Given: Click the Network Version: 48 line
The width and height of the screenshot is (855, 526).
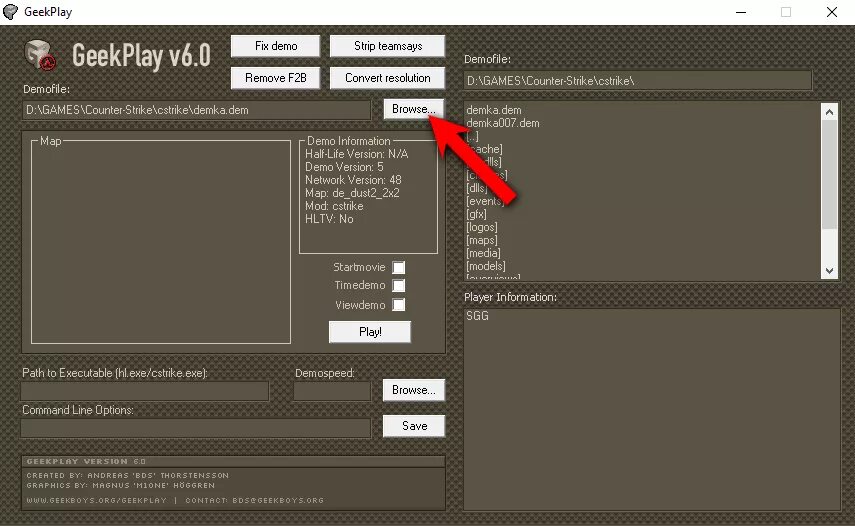Looking at the screenshot, I should click(353, 180).
